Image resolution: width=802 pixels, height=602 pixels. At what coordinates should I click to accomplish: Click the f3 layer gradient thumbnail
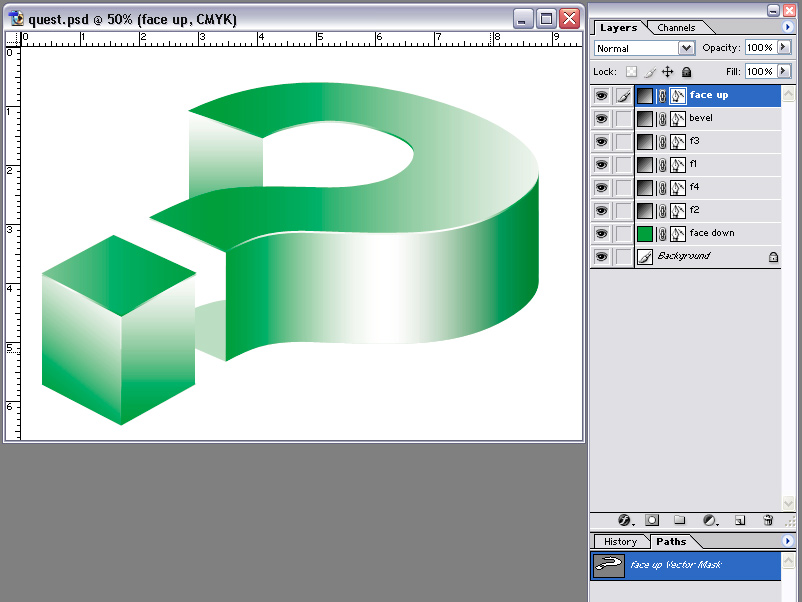point(644,142)
